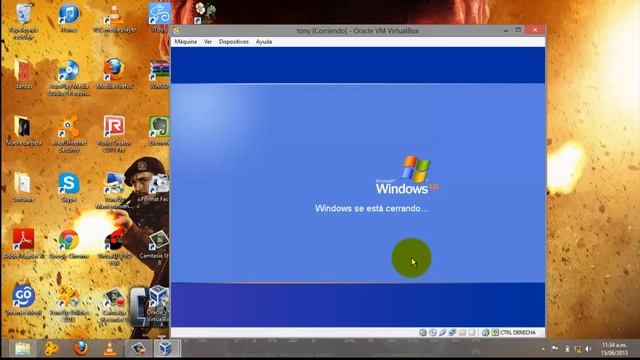The image size is (640, 360).
Task: Select the Nueva carpeta folder on desktop
Action: coord(24,131)
